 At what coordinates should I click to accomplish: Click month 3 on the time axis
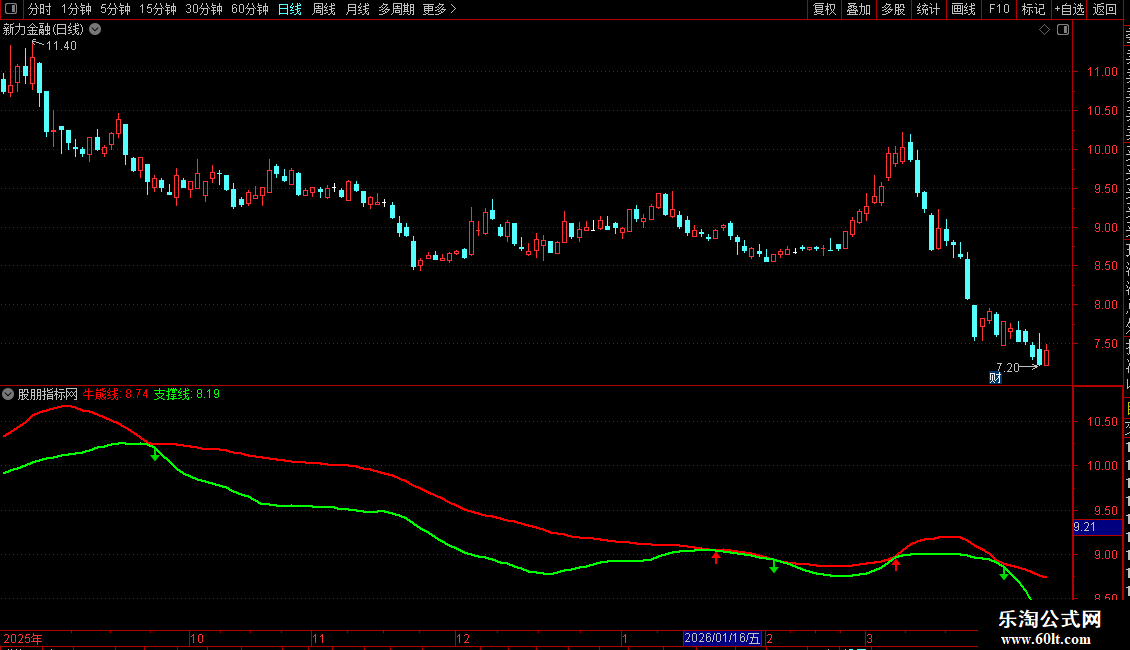[x=869, y=638]
